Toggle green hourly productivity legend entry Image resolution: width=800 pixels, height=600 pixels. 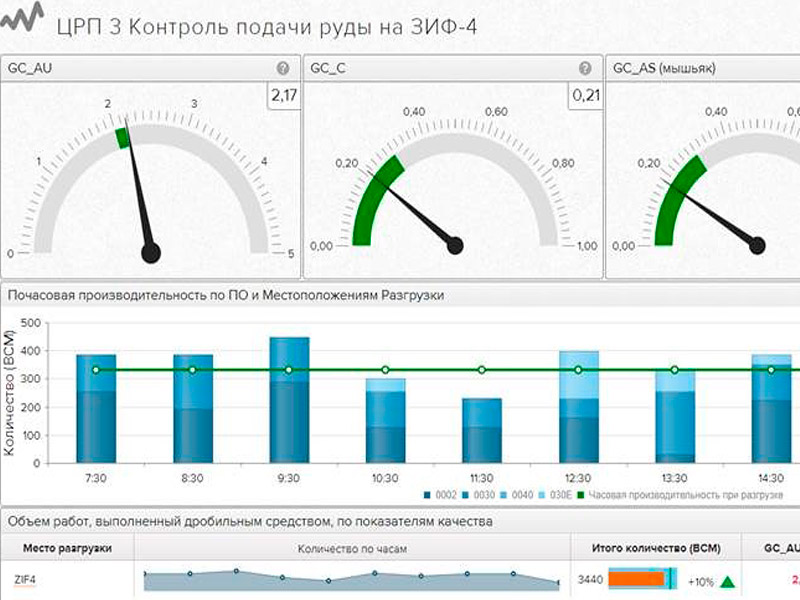coord(680,495)
